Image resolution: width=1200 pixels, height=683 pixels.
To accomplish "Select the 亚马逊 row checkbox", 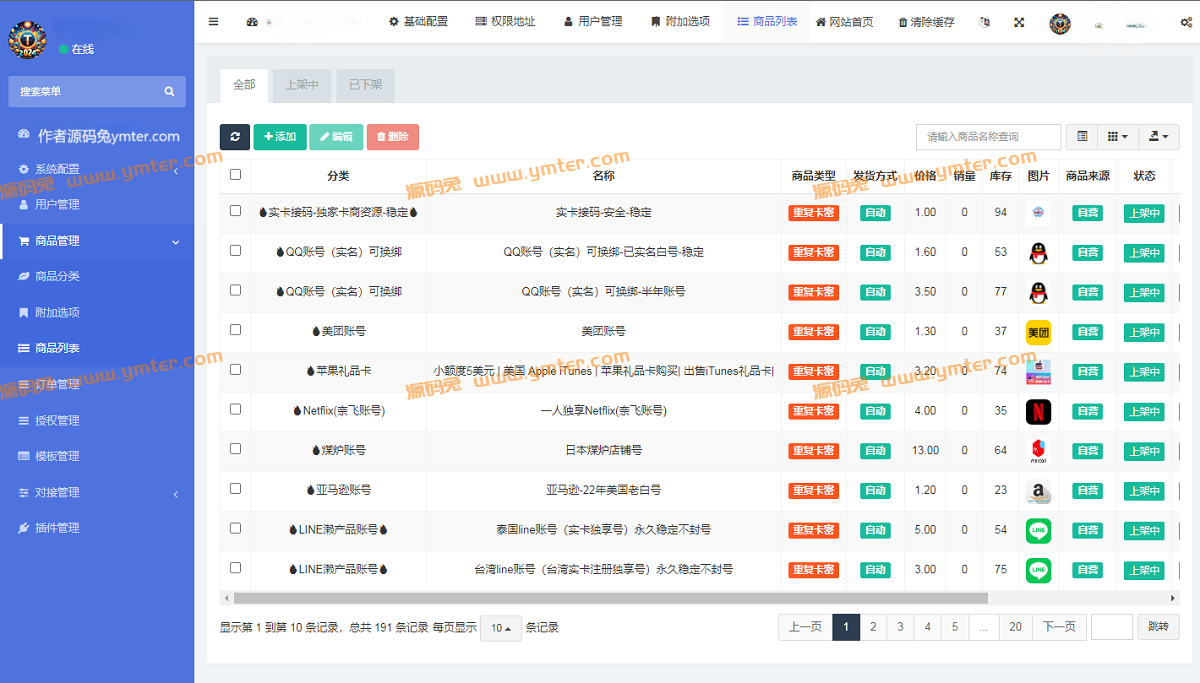I will pos(235,488).
